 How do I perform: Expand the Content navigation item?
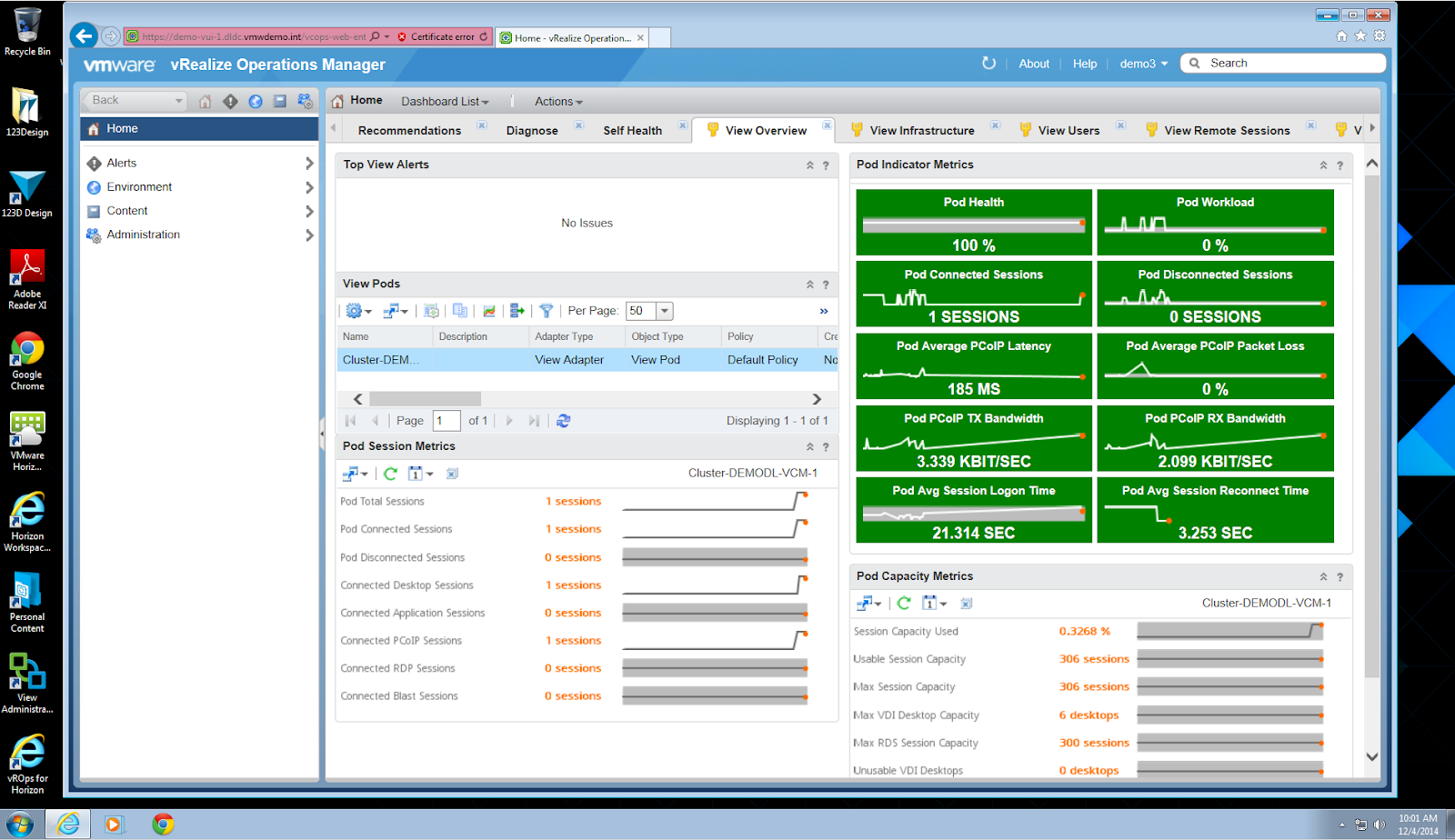(x=309, y=211)
